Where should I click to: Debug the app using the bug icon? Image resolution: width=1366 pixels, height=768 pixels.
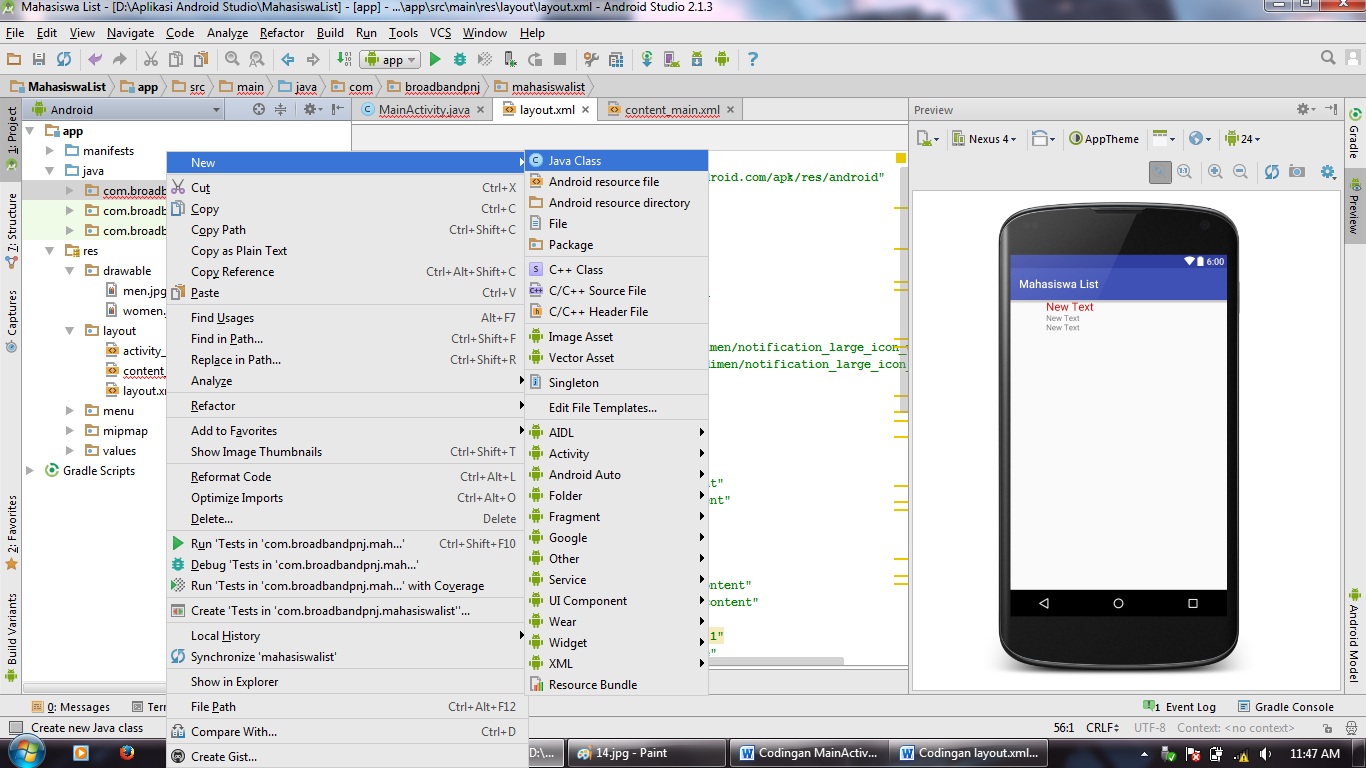coord(459,59)
